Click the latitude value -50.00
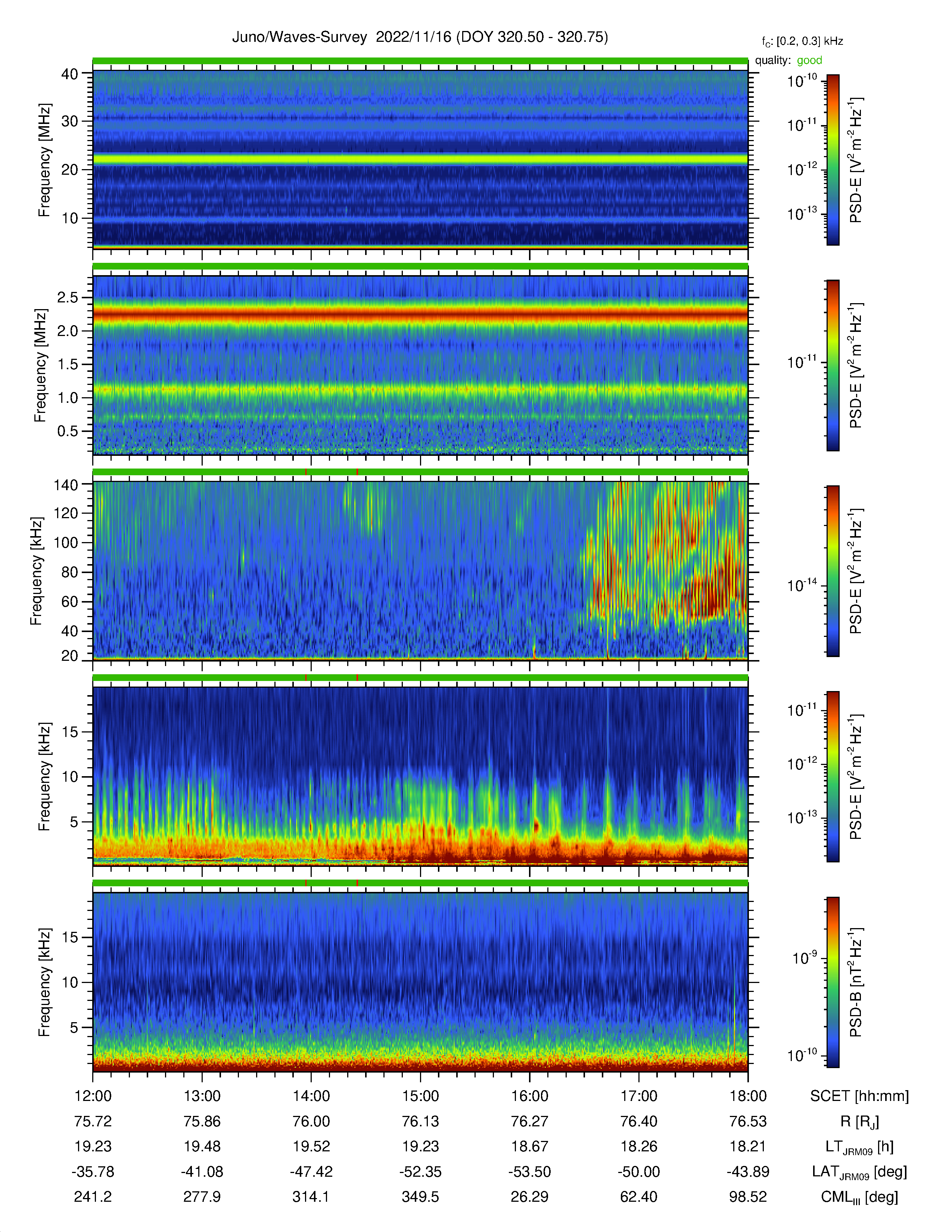The height and width of the screenshot is (1232, 952). [x=639, y=1172]
